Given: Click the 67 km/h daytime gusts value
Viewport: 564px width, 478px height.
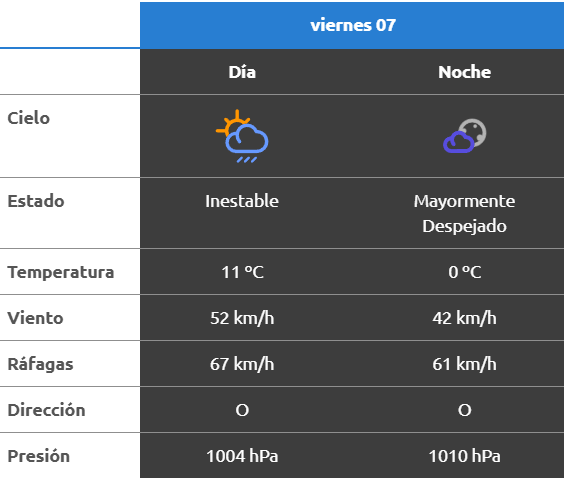Looking at the screenshot, I should (242, 364).
